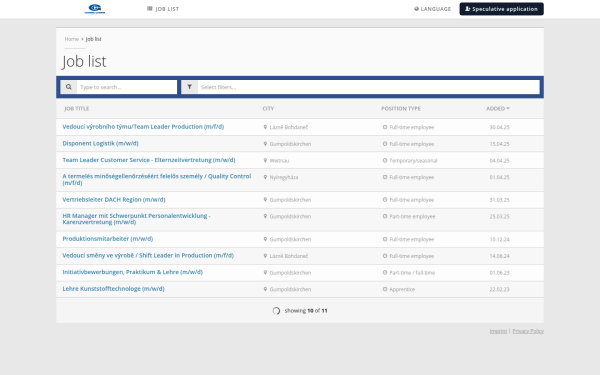Click clock icon in Produktionsmitarbeiter row
600x375 pixels.
385,239
